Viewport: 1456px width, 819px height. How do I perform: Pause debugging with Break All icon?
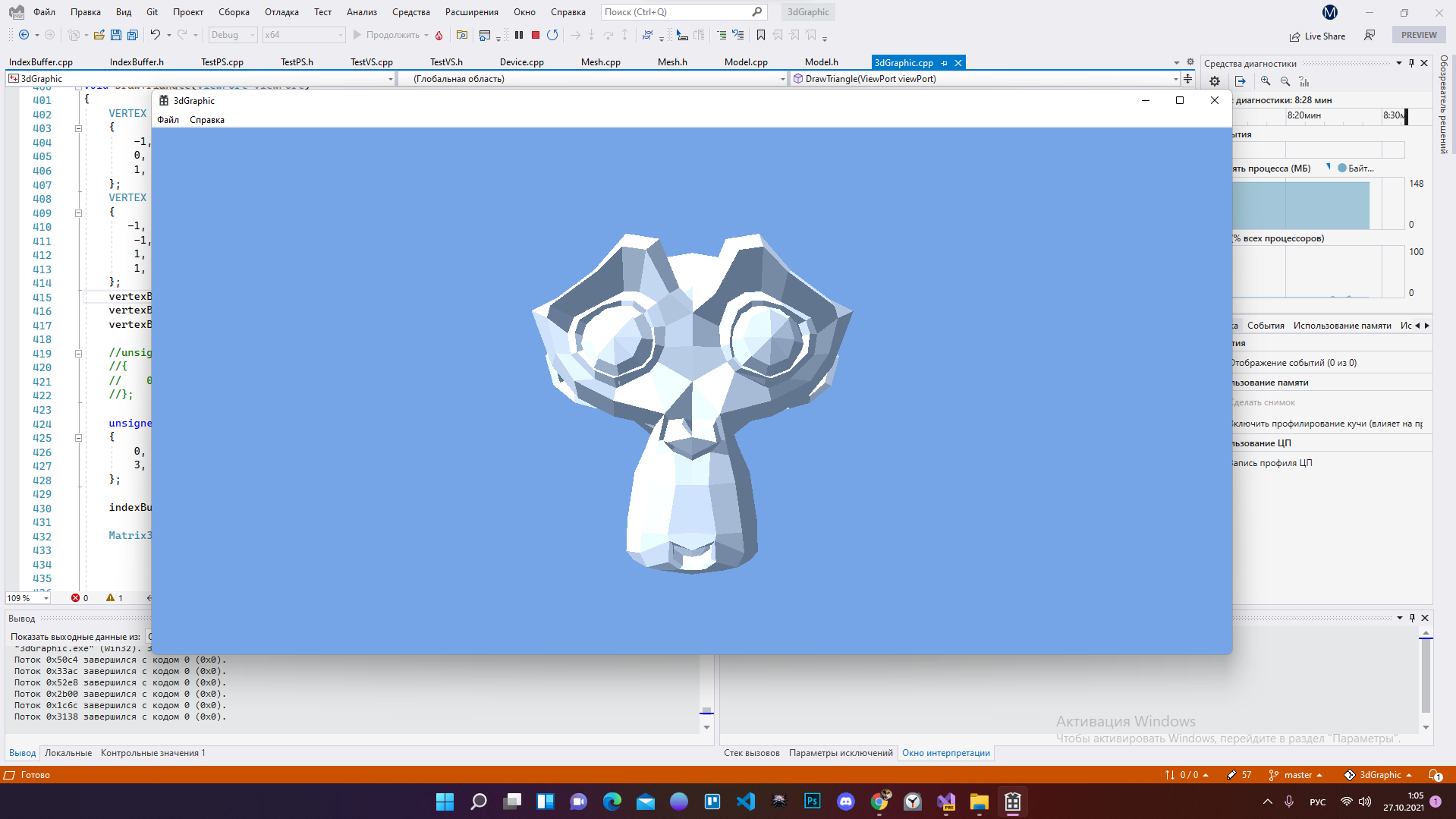519,34
